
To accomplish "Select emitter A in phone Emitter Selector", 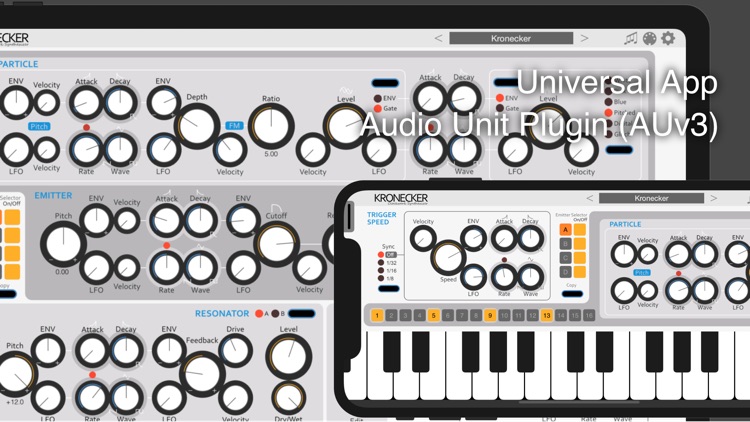I will tap(565, 230).
